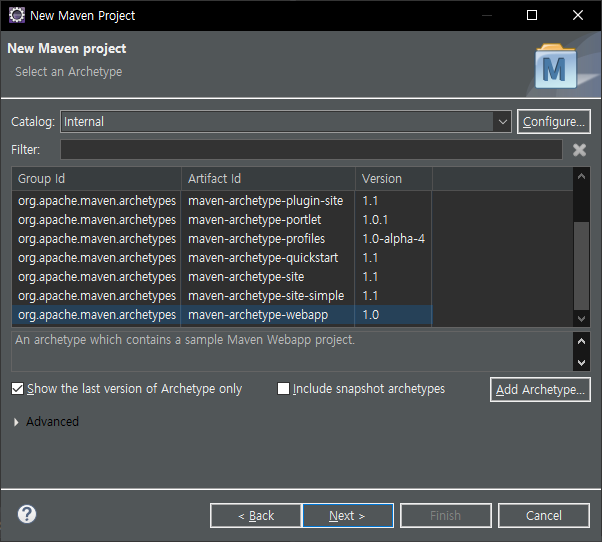This screenshot has height=542, width=602.
Task: Go to the previous page with Back
Action: click(x=256, y=516)
